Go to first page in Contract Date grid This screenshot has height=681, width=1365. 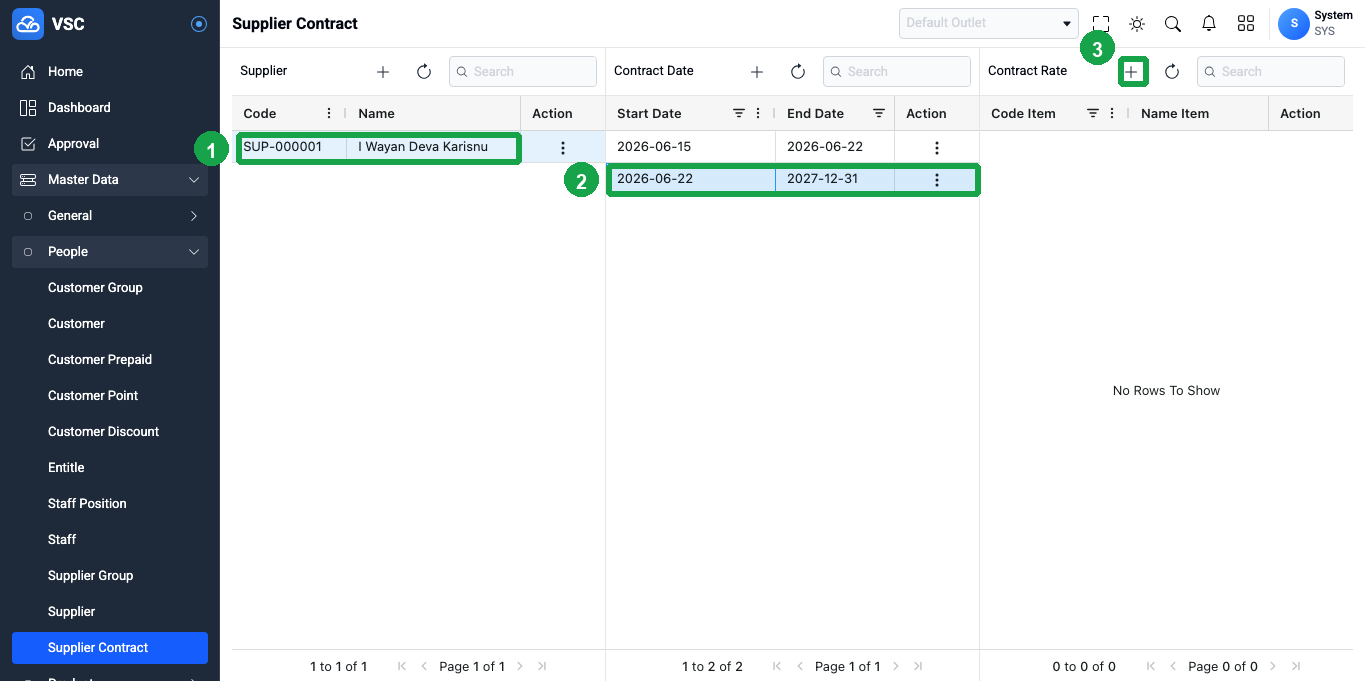(778, 666)
